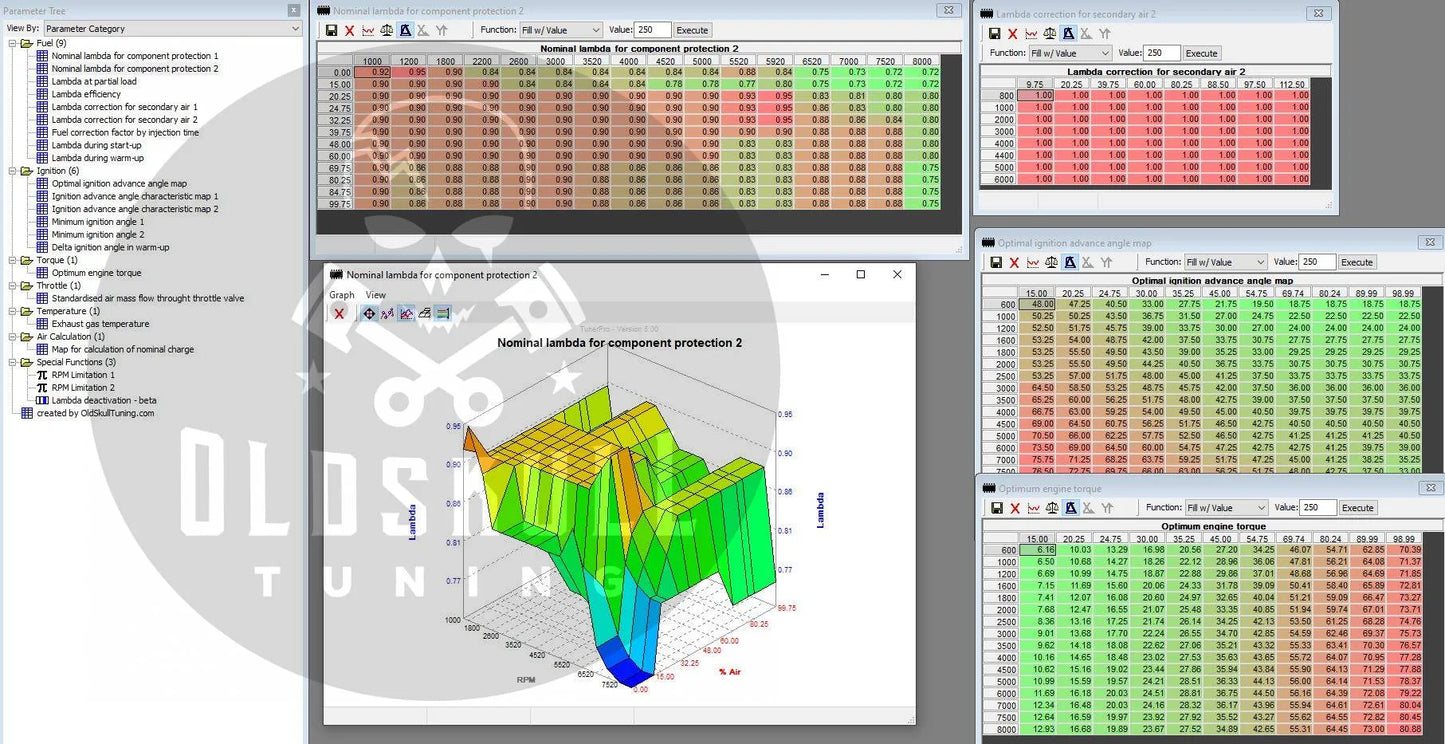Click the save icon in Nominal lambda table toolbar
Screen dimensions: 1445x744
tap(330, 30)
